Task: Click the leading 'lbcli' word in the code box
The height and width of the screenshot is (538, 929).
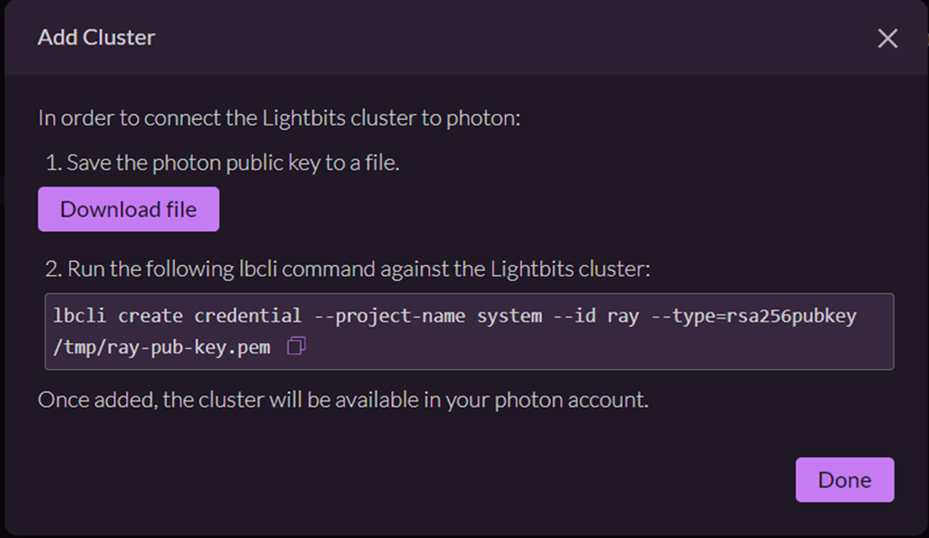Action: [x=79, y=316]
